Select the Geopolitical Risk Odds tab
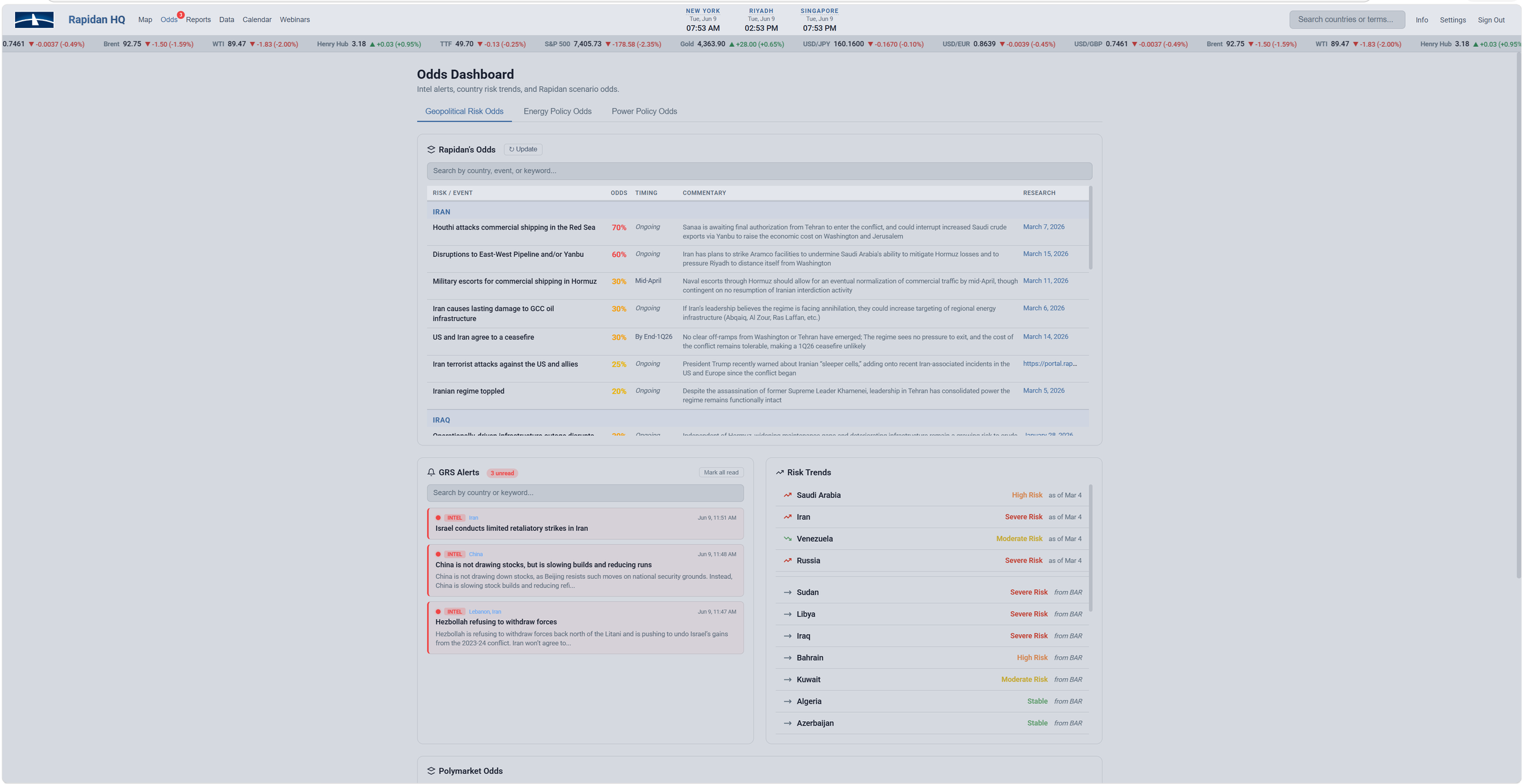The image size is (1522, 784). (x=464, y=111)
